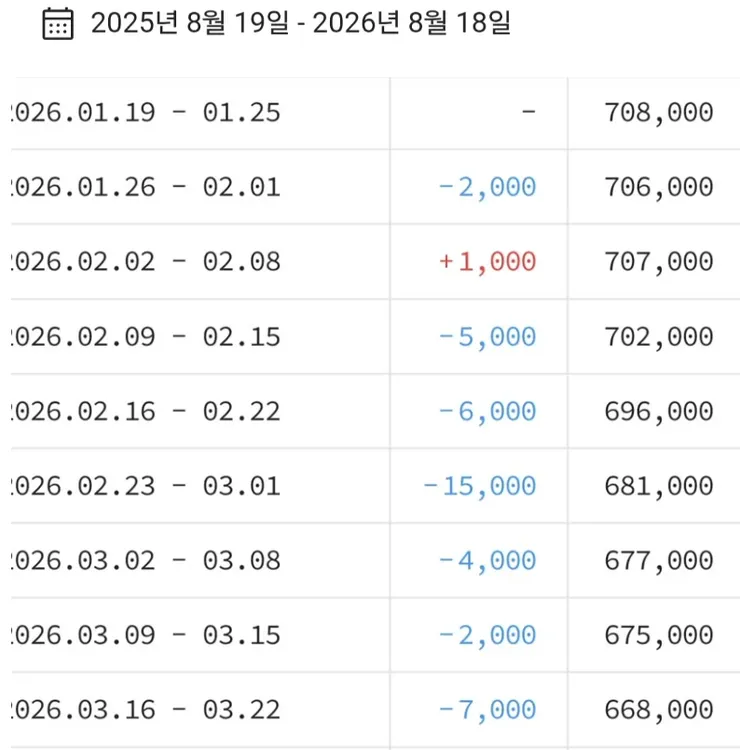Click the 708,000 total cell
Screen dimensions: 740x750
[659, 113]
